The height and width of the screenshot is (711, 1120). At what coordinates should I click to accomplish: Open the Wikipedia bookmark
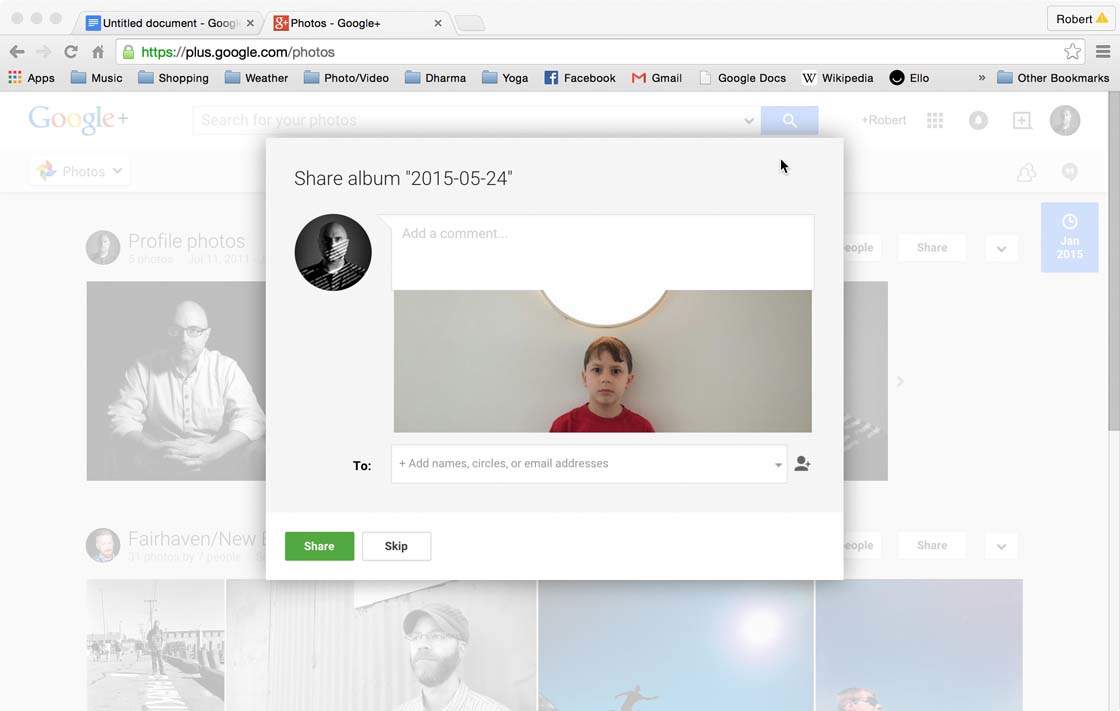coord(837,78)
